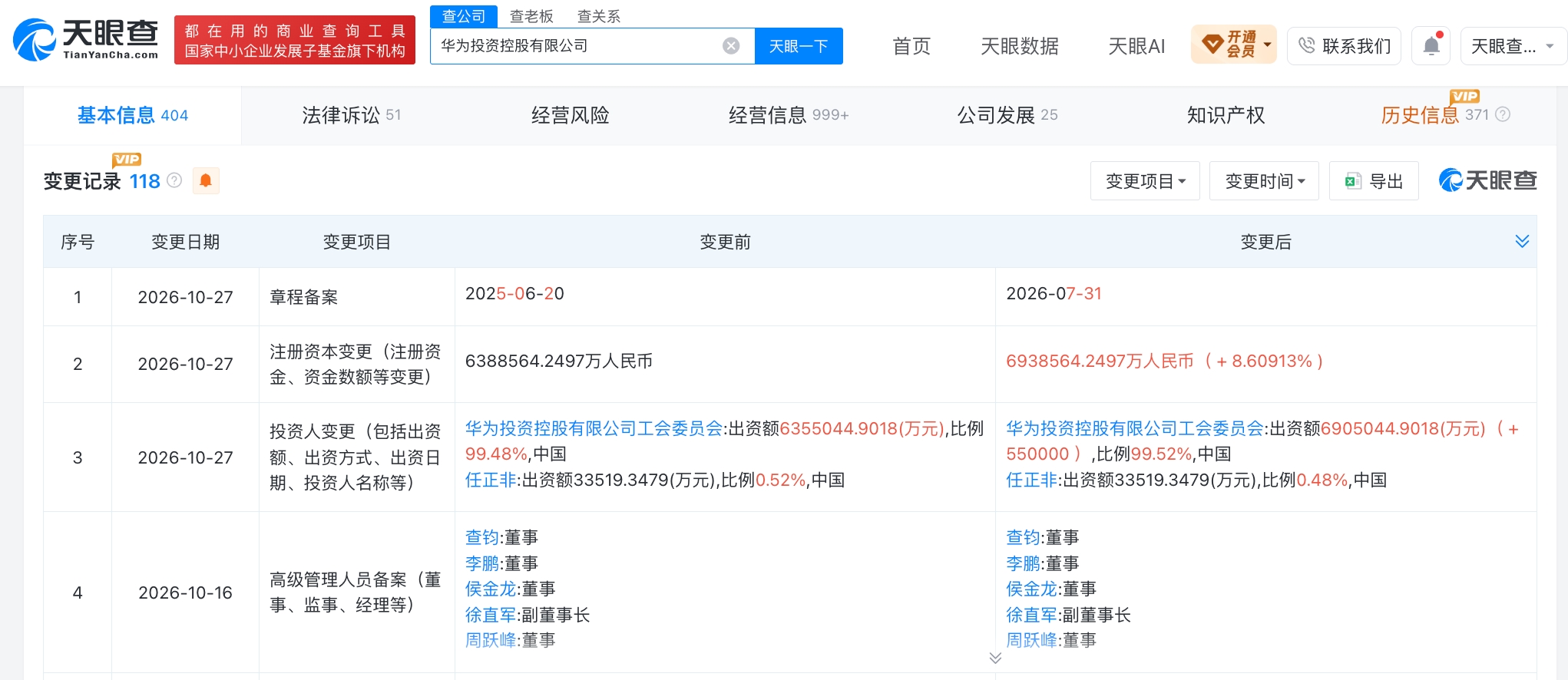Screen dimensions: 1568x680
Task: Open the 开通会员 VIP dropdown
Action: 1234,45
